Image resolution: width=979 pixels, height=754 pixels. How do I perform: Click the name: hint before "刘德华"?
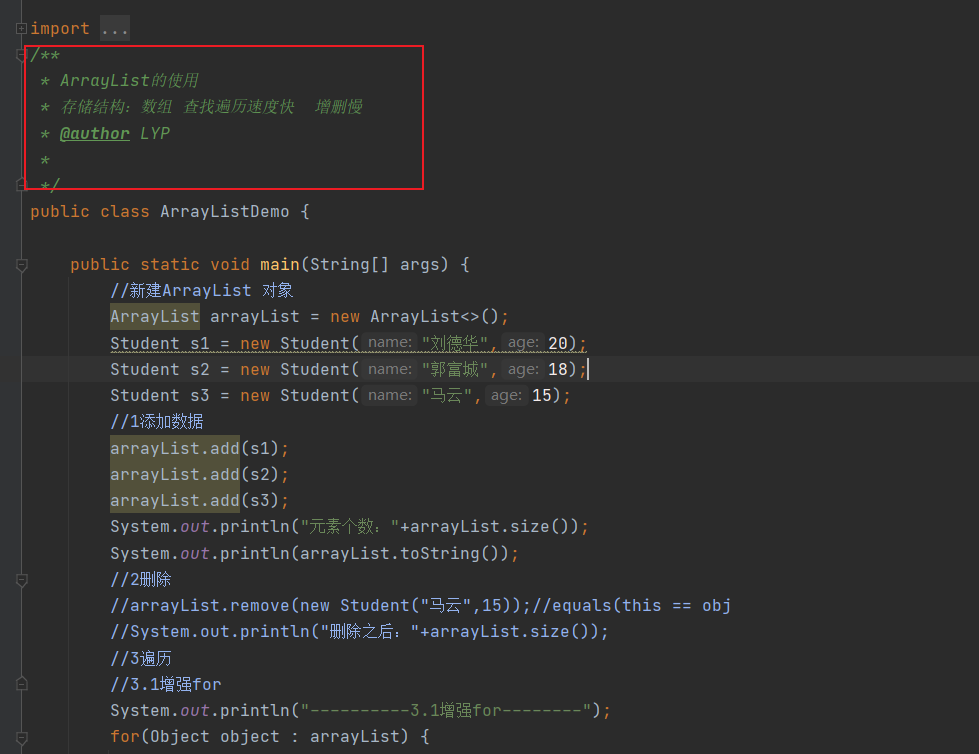point(390,343)
